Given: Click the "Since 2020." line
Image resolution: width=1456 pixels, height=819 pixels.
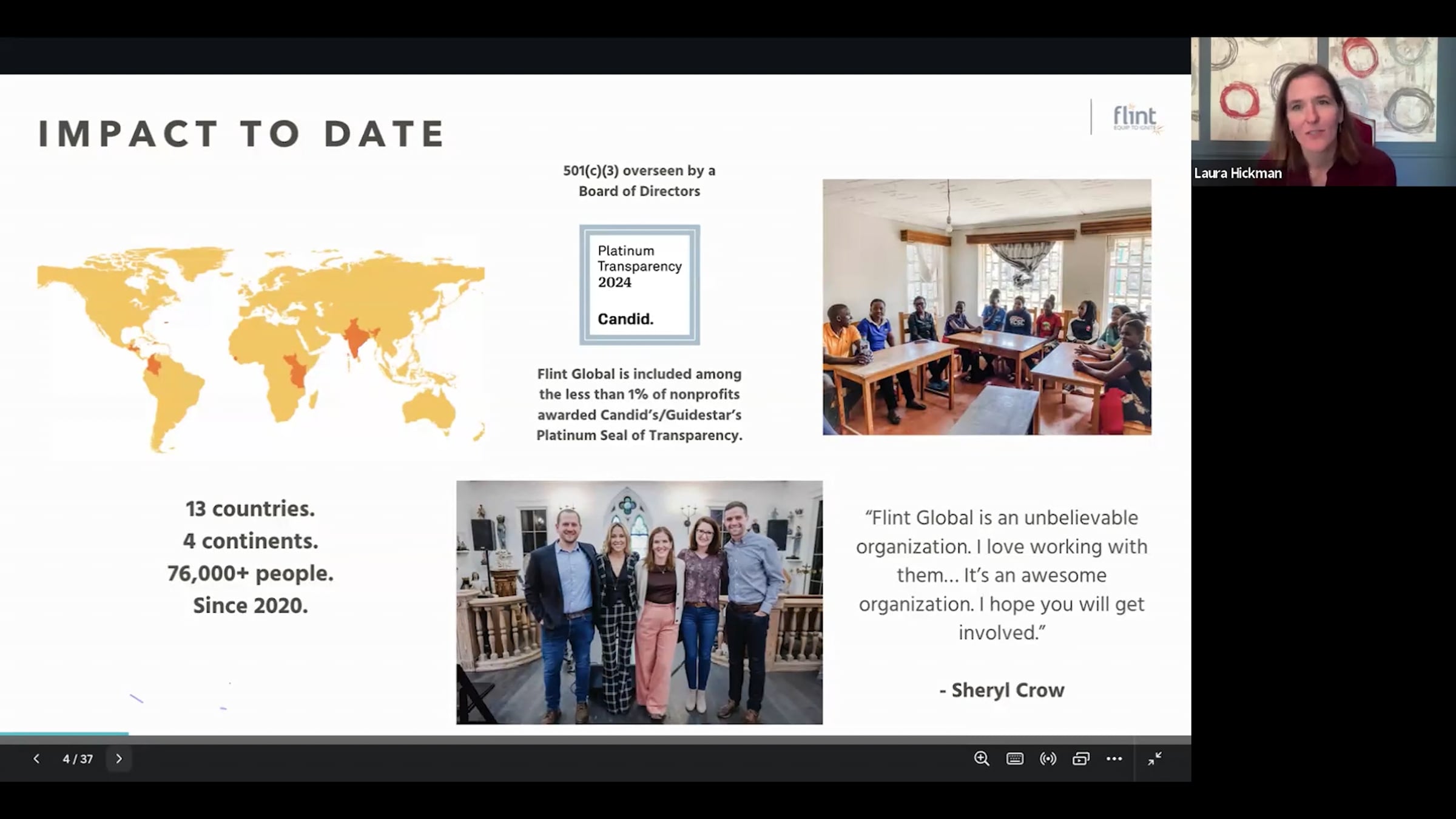Looking at the screenshot, I should pos(251,605).
